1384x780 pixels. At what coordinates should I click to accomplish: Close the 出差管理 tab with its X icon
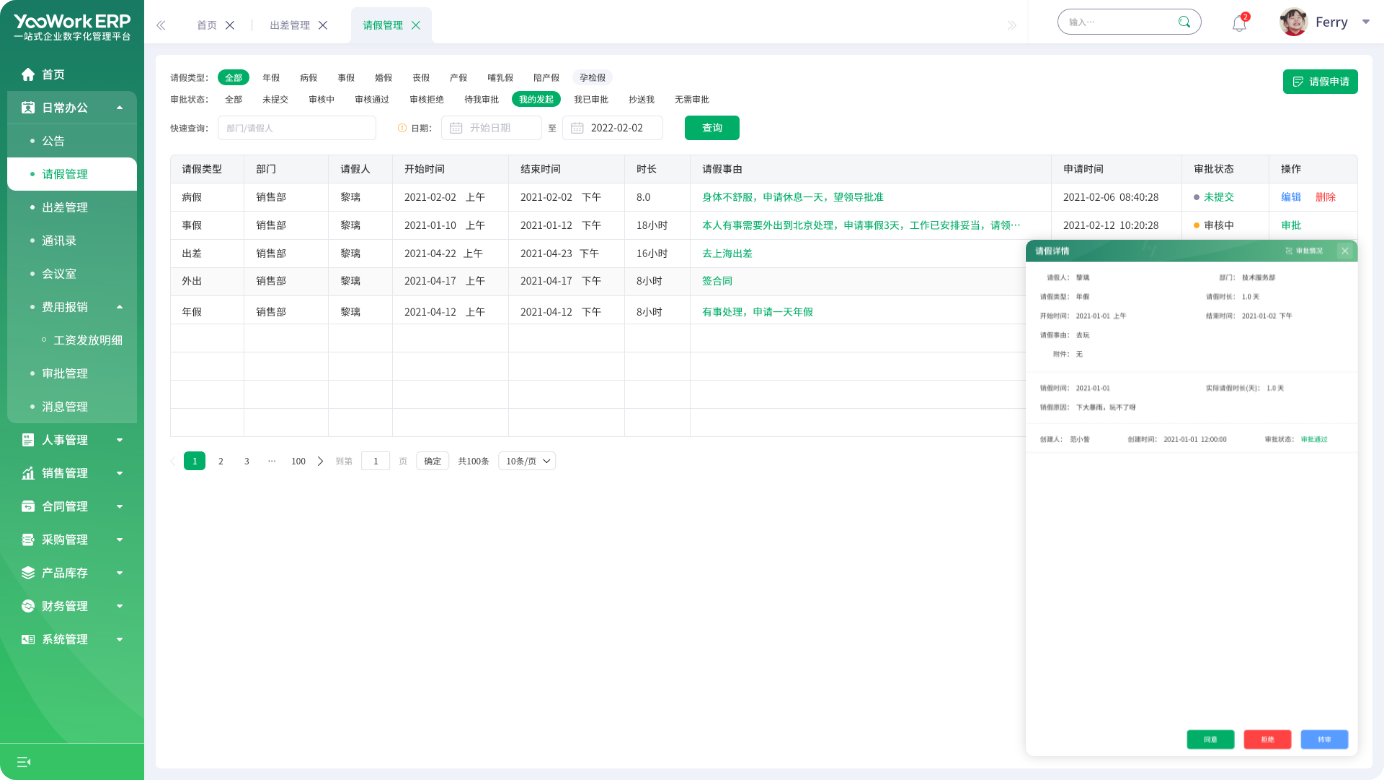pos(323,25)
